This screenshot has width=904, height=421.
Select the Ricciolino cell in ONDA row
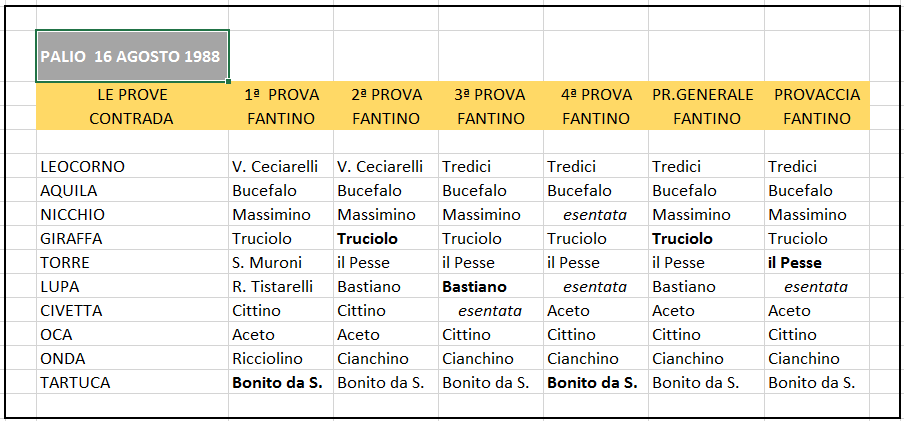(281, 359)
